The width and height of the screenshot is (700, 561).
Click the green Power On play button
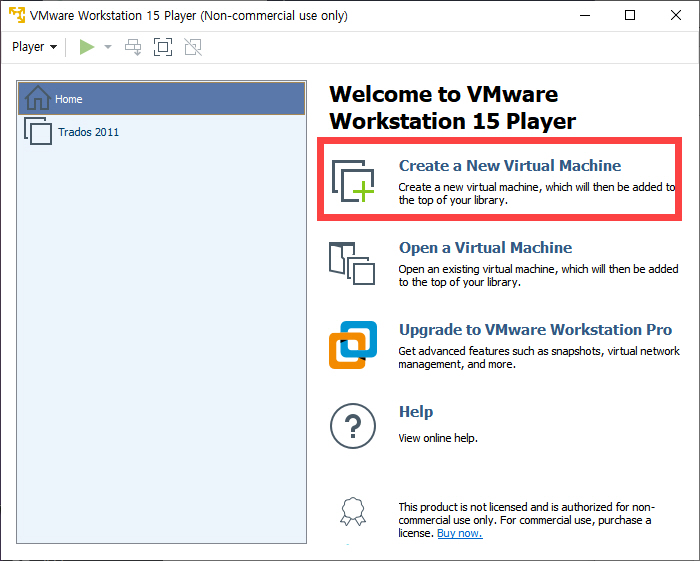click(x=87, y=47)
